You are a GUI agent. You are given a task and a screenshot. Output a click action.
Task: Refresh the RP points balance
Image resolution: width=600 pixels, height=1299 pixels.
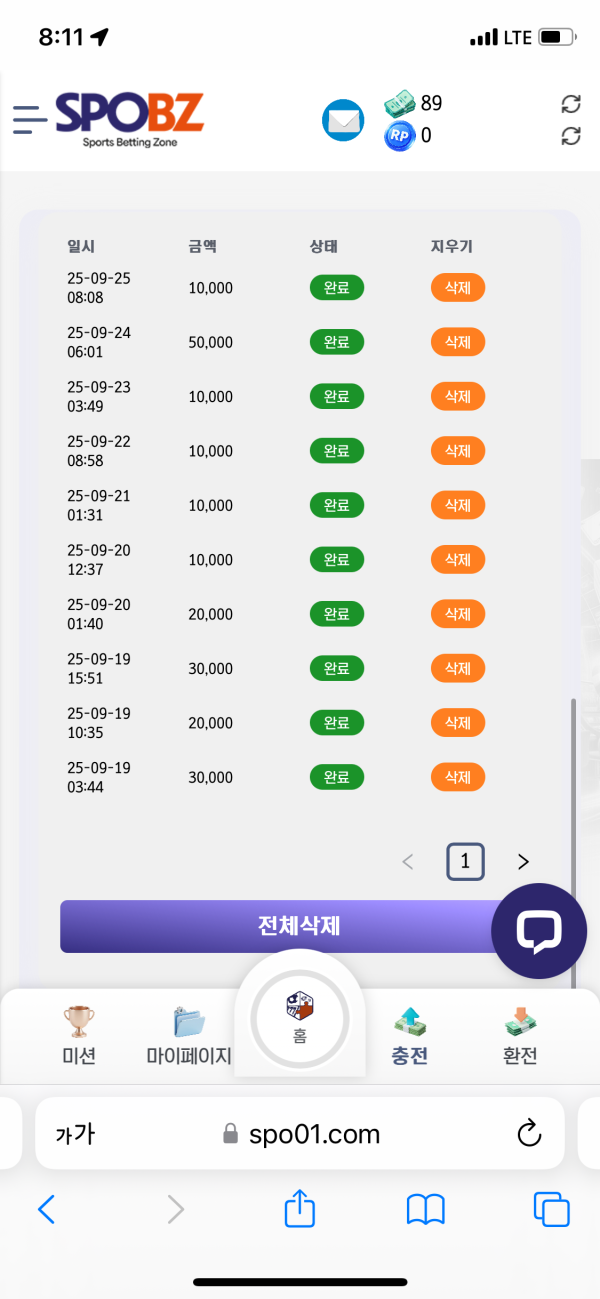[x=571, y=136]
